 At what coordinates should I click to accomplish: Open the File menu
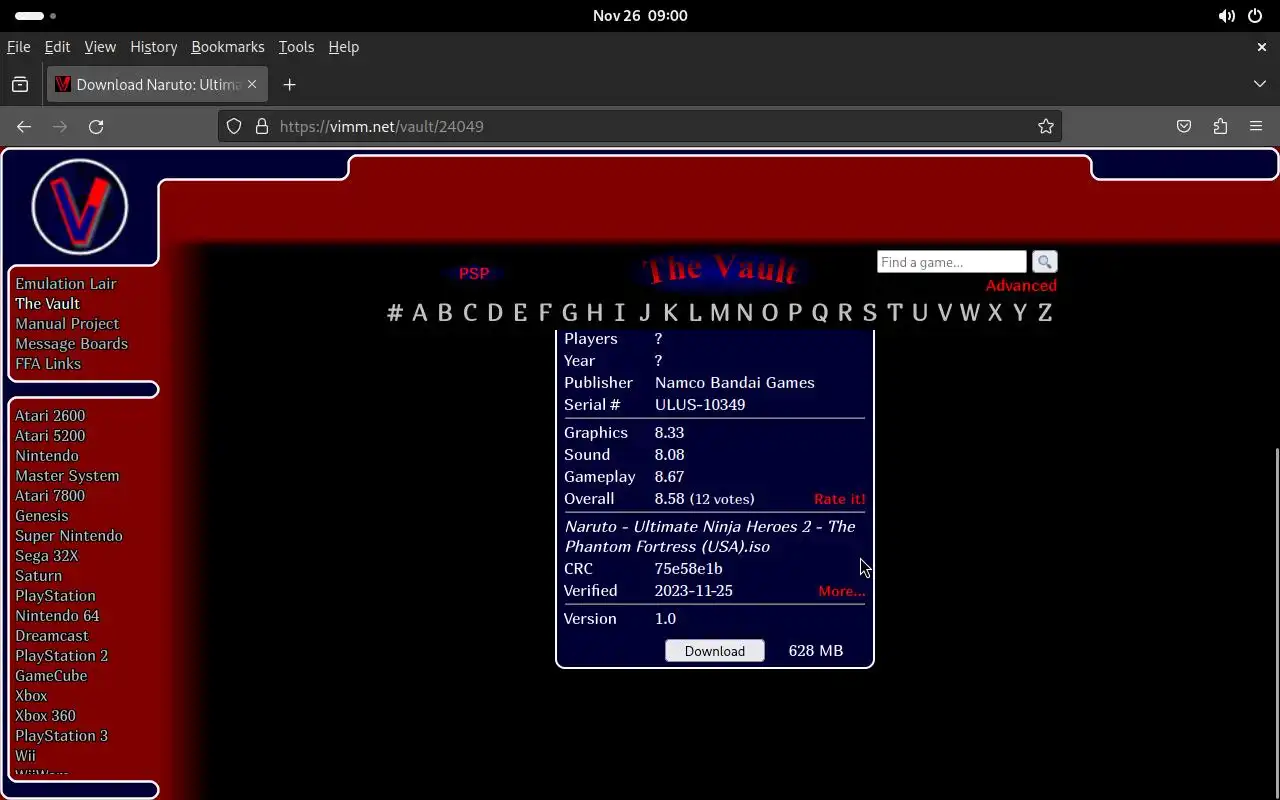coord(18,47)
